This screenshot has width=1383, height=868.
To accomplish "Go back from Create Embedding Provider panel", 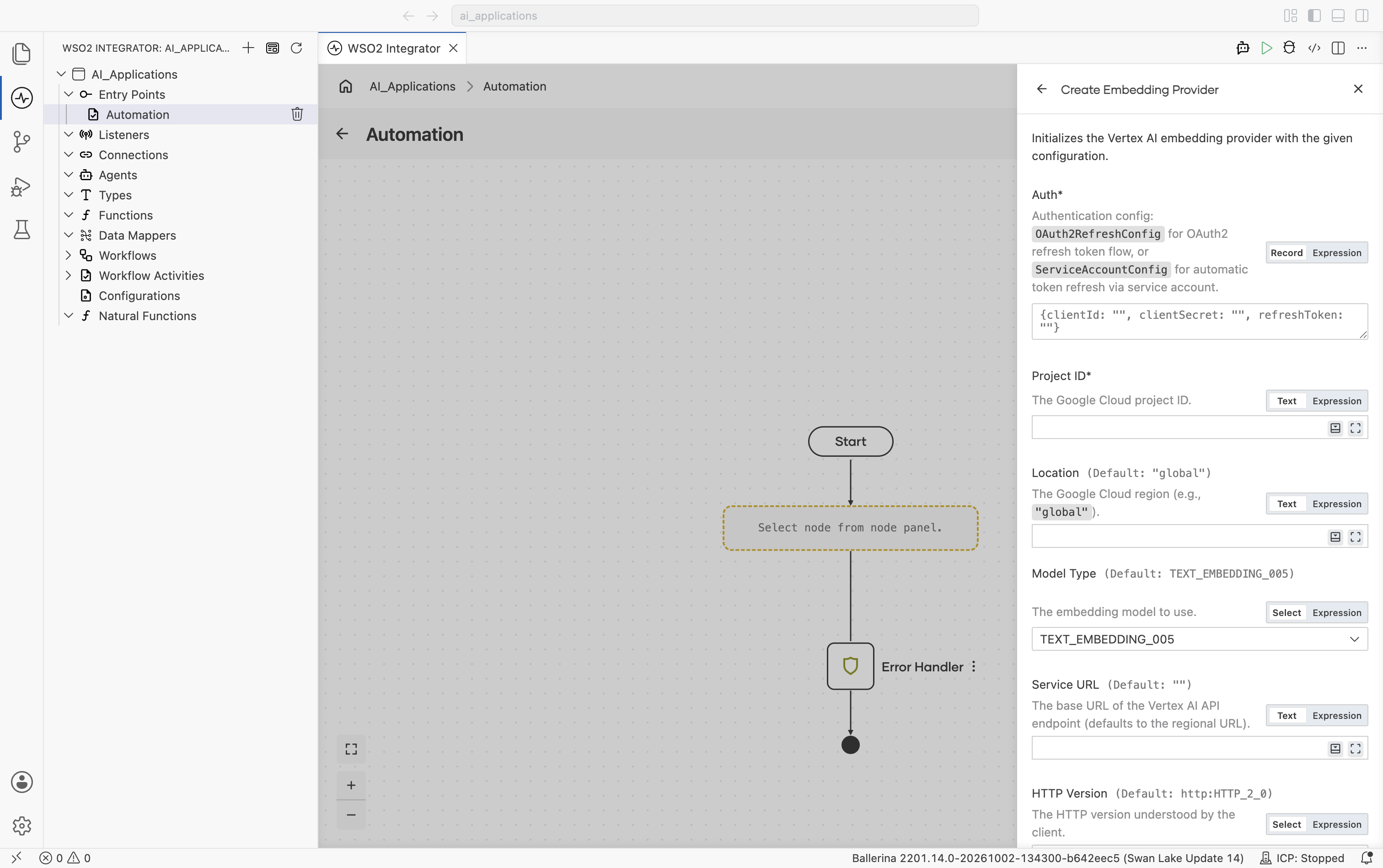I will pos(1042,89).
